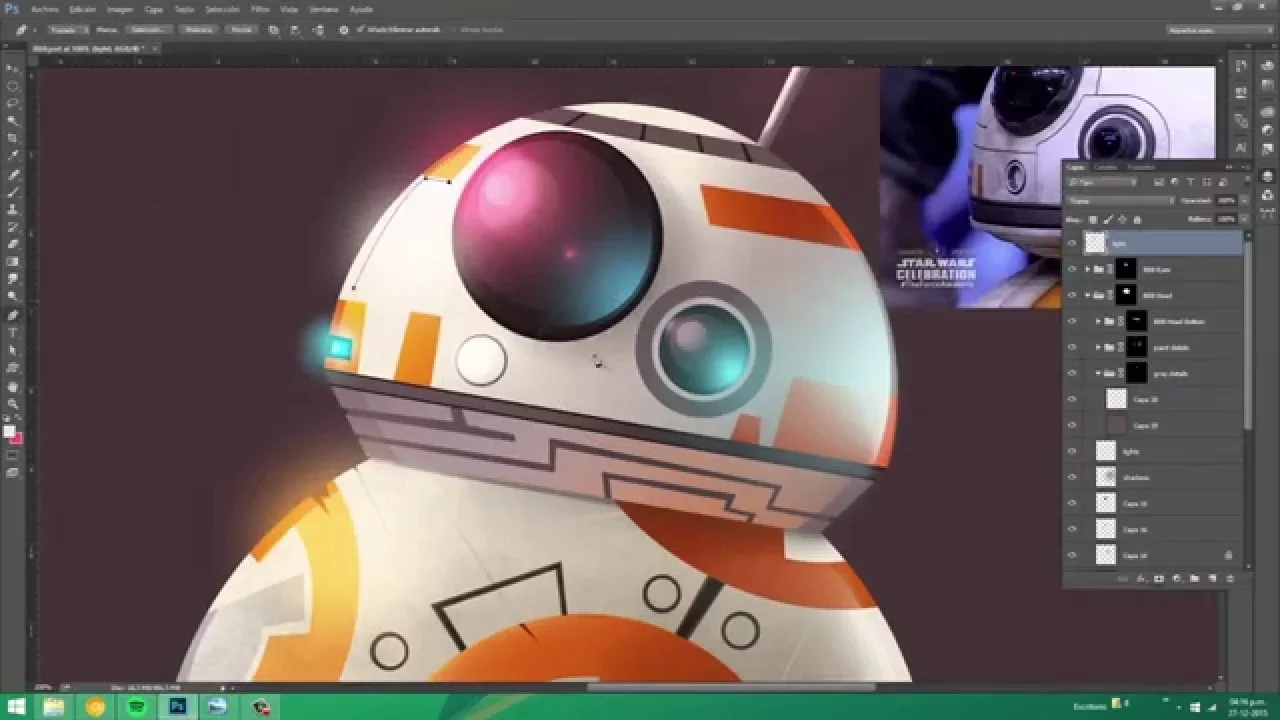Click background color swatch

[x=18, y=439]
